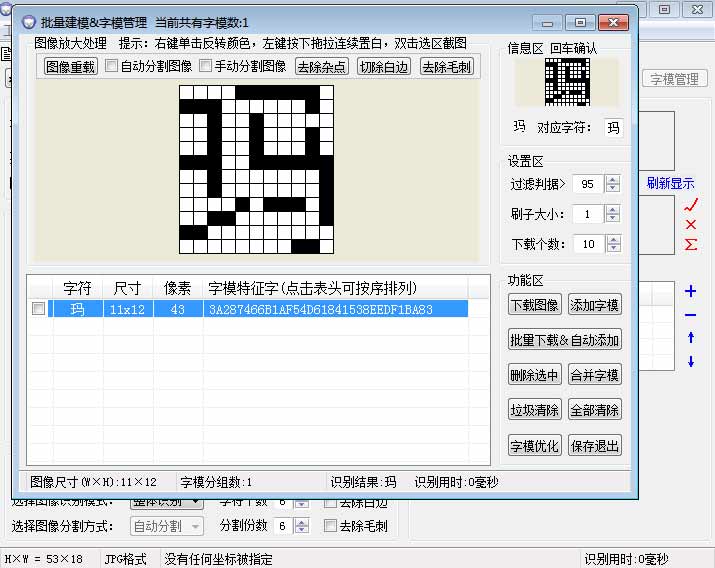Click the red checkmark icon
The image size is (715, 568).
pyautogui.click(x=690, y=205)
